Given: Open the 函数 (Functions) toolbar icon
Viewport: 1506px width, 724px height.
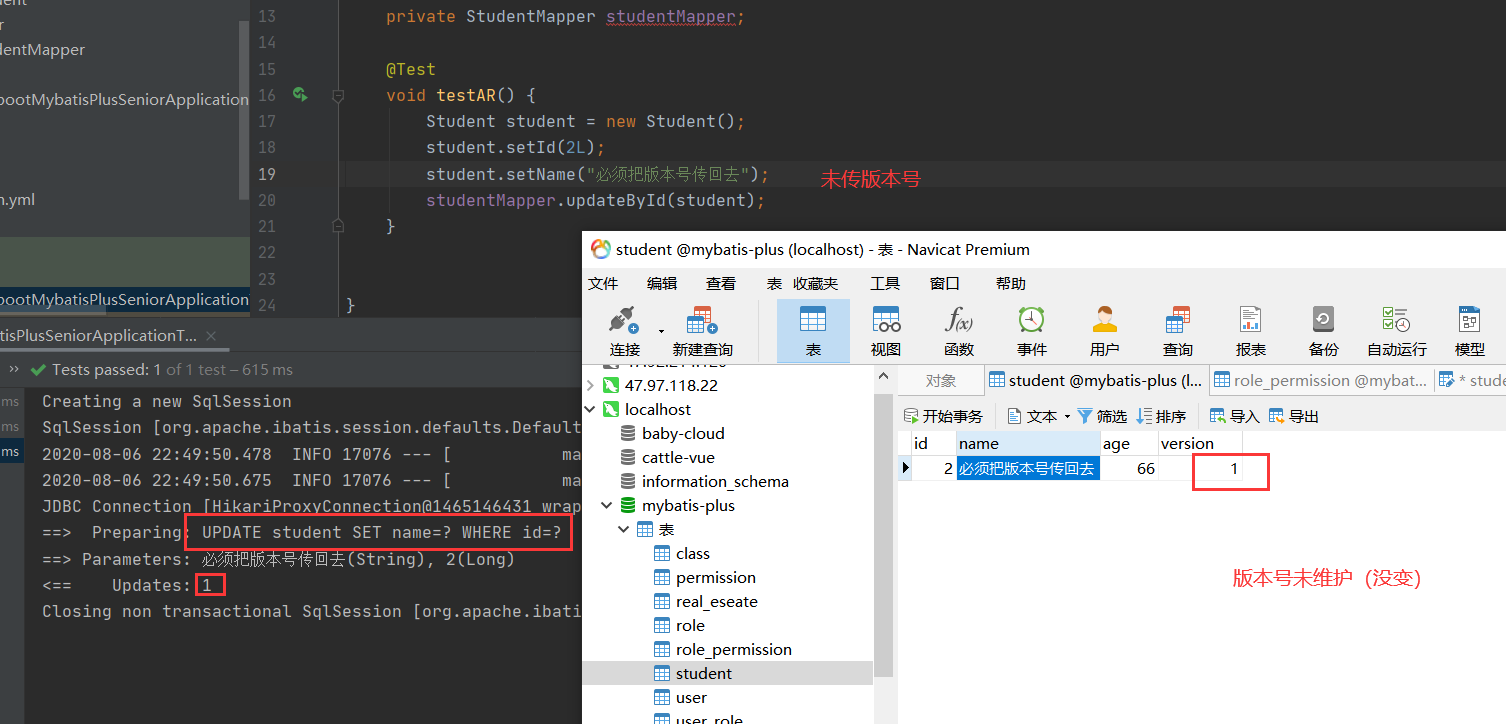Looking at the screenshot, I should coord(958,330).
